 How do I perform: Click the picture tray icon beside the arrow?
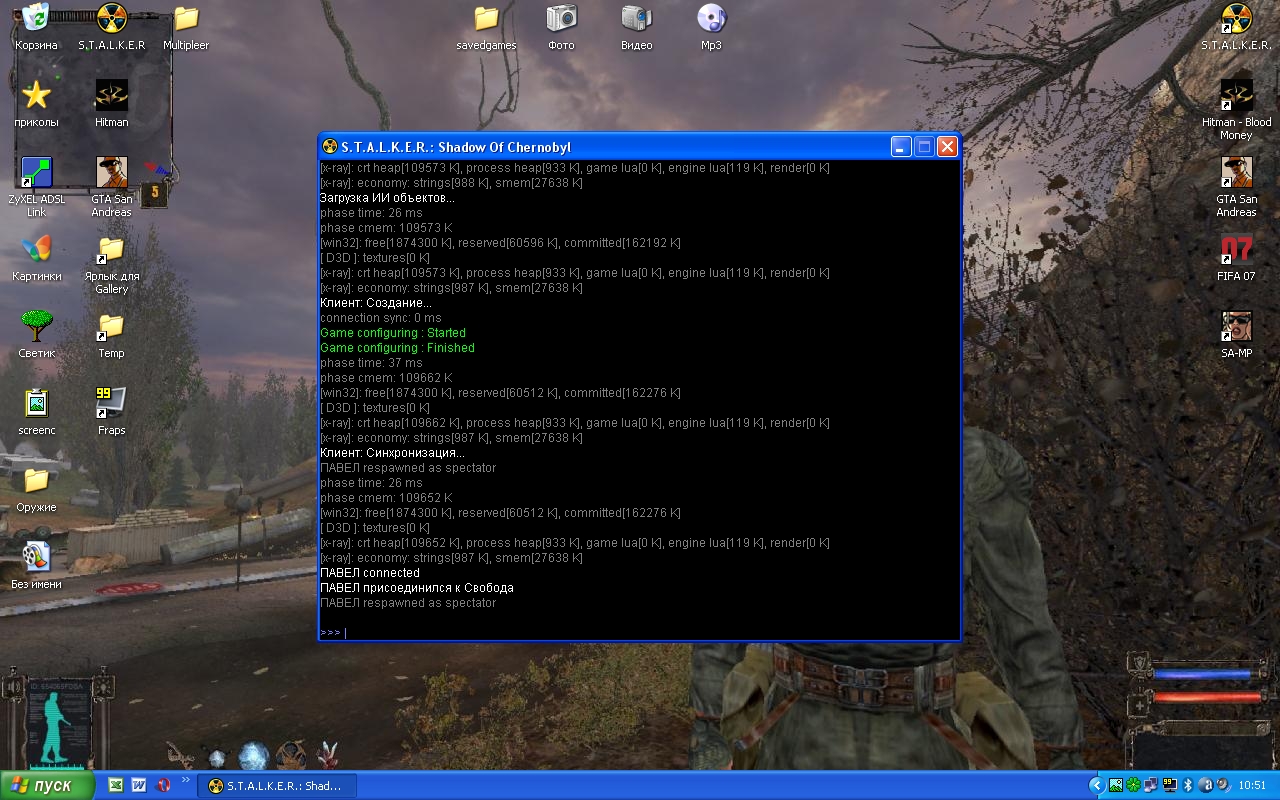1116,785
